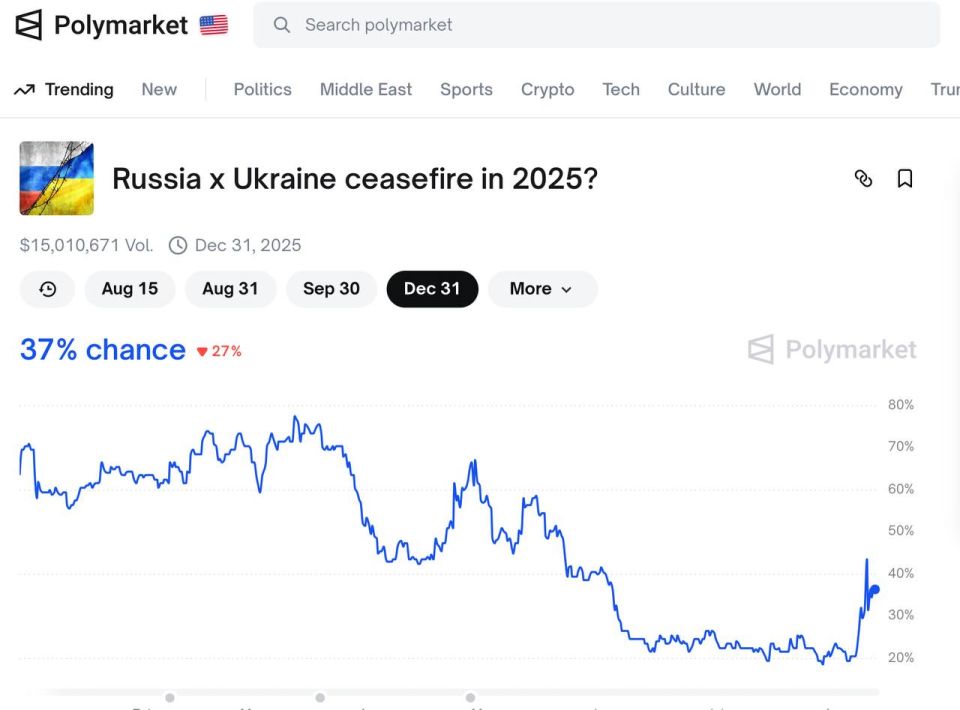960x710 pixels.
Task: Toggle the bookmark for this market
Action: tap(905, 177)
